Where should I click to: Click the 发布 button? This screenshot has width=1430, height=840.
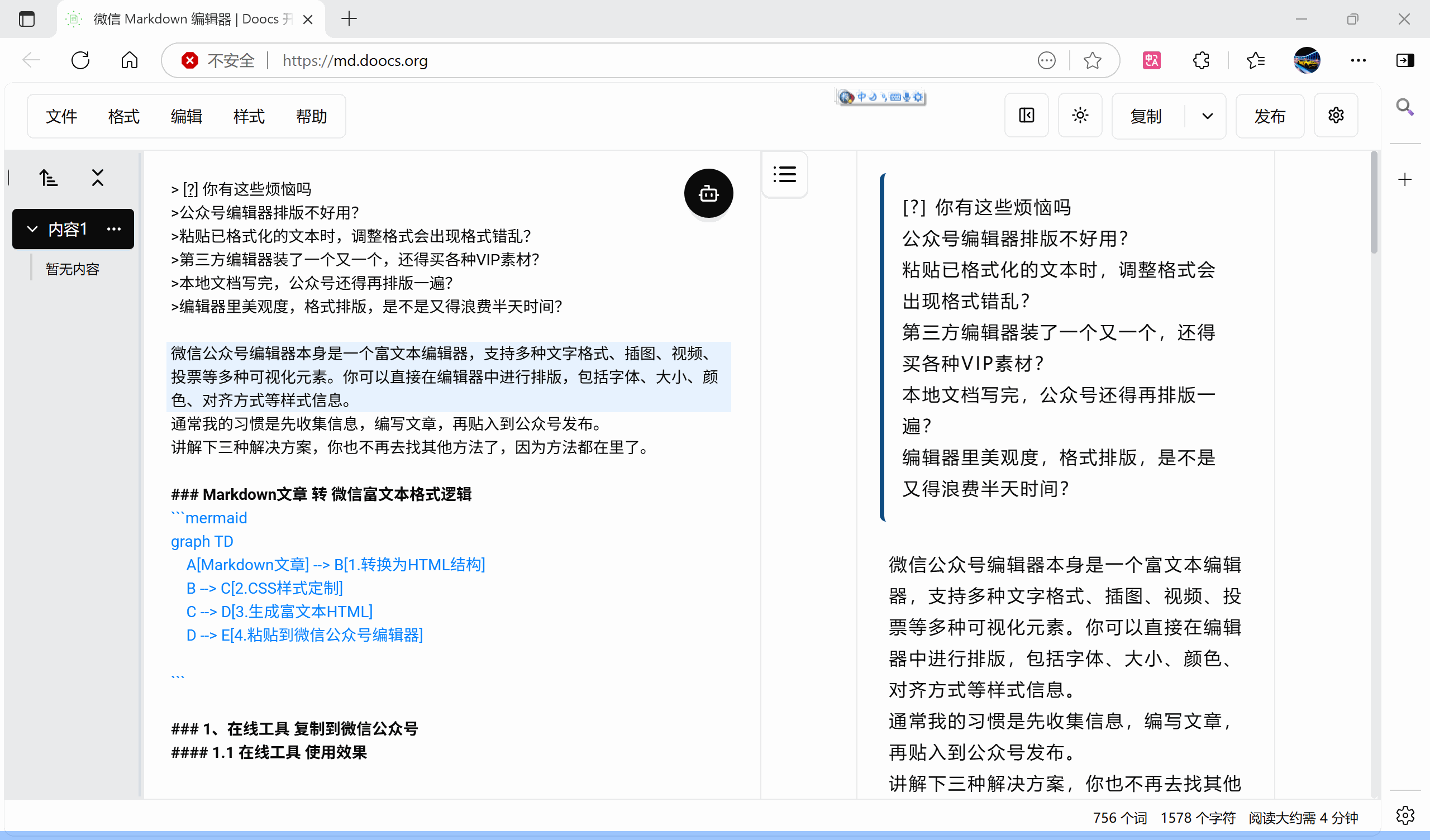click(1270, 116)
